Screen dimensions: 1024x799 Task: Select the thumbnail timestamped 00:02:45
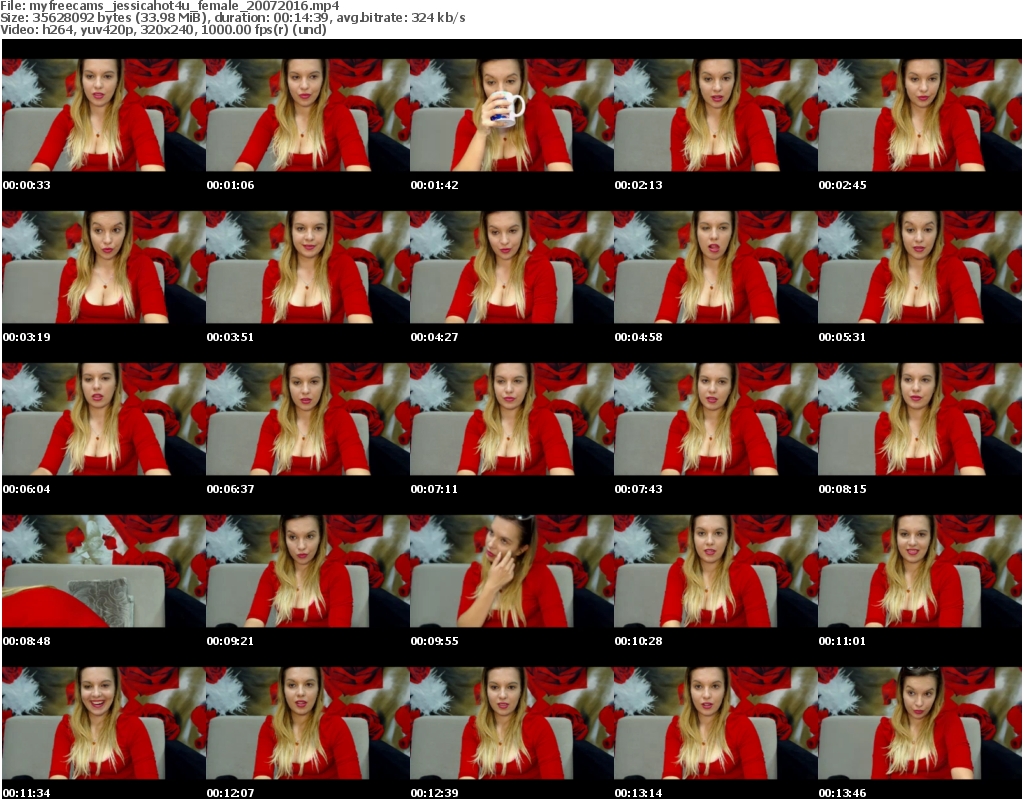tap(920, 115)
